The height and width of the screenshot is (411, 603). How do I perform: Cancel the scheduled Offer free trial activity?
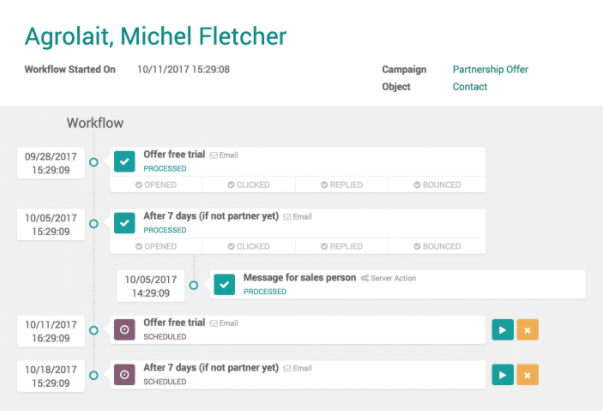click(528, 330)
